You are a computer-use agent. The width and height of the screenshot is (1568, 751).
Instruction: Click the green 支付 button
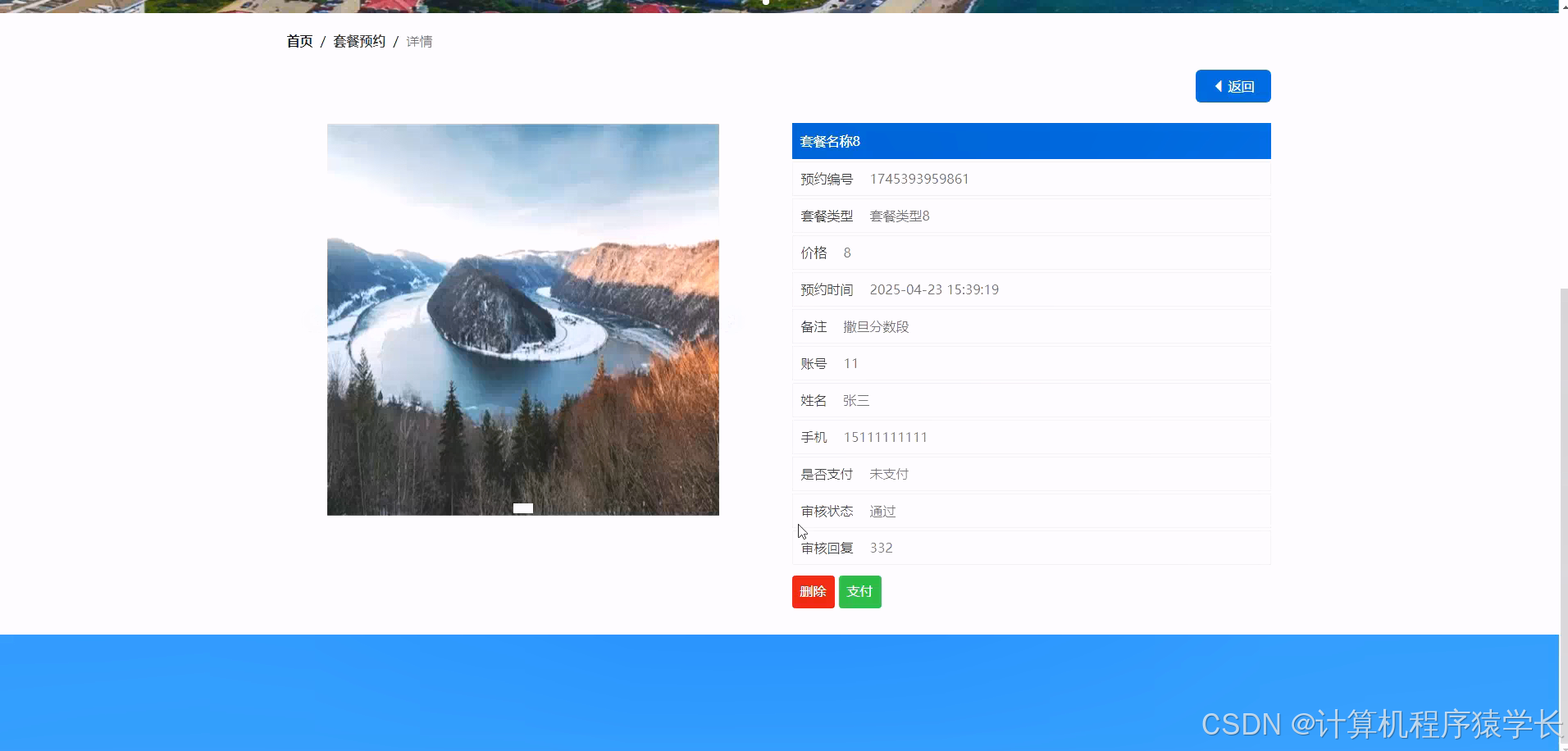tap(859, 591)
